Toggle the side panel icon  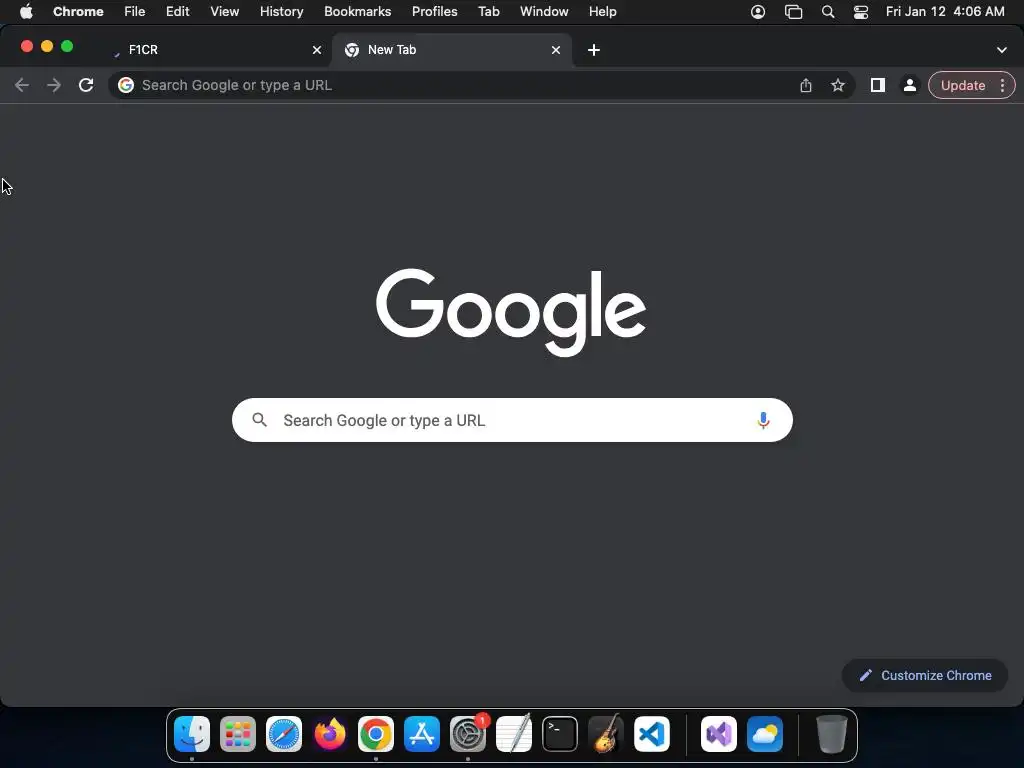tap(878, 86)
